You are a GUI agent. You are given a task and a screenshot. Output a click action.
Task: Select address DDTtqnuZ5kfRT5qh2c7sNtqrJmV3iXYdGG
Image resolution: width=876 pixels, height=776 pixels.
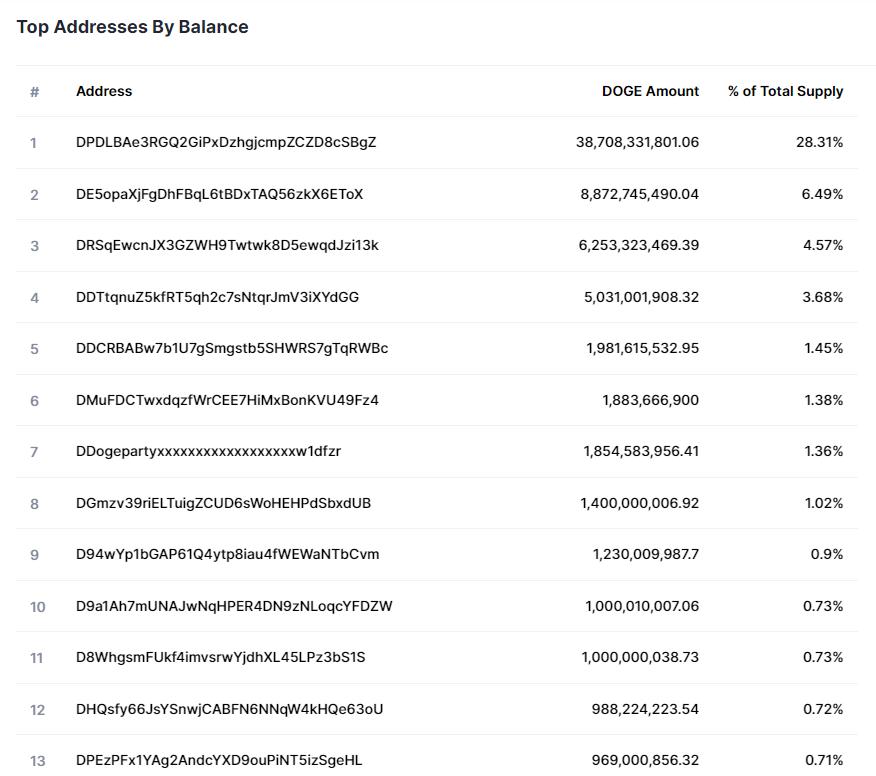coord(217,297)
